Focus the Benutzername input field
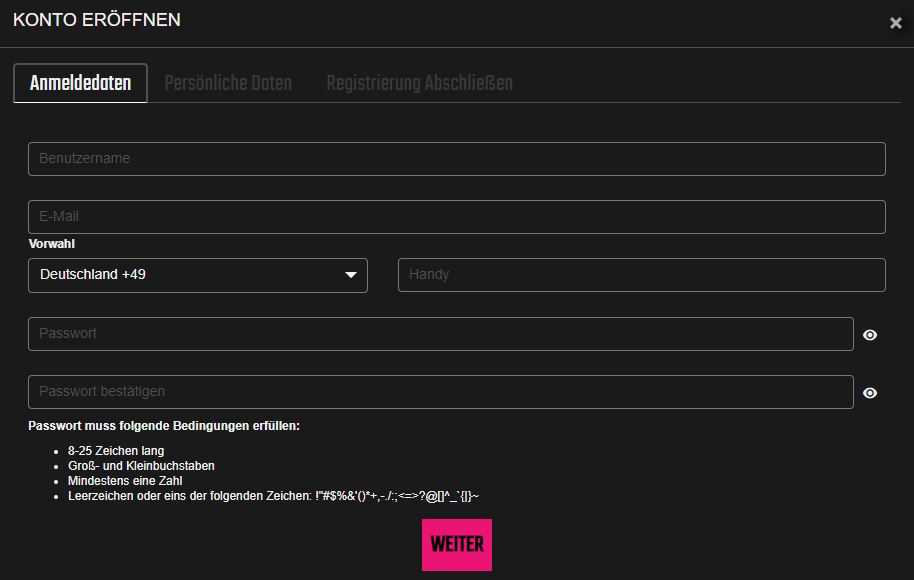 [456, 159]
